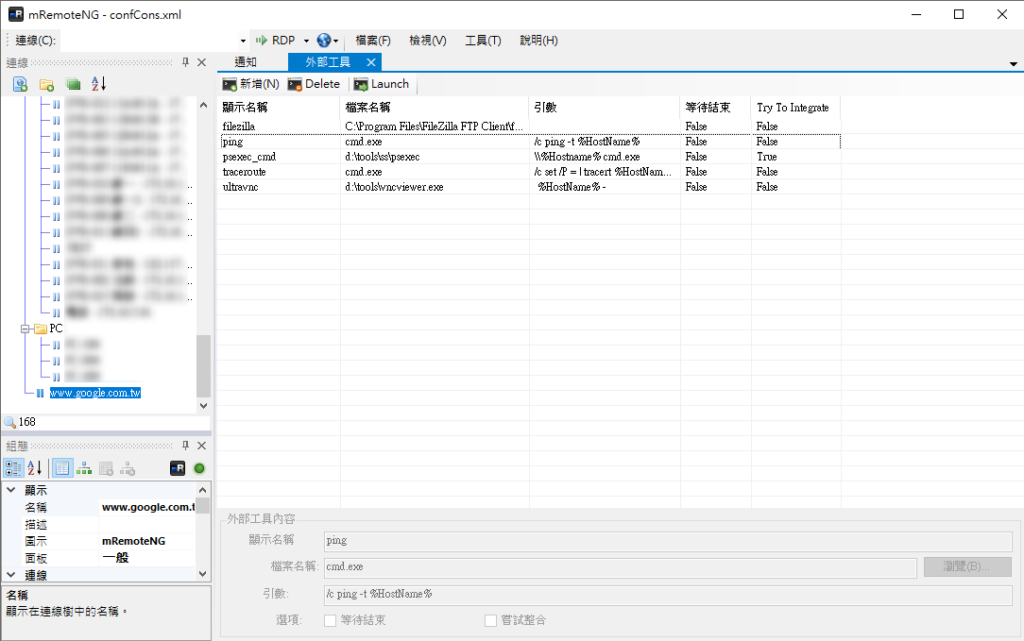Image resolution: width=1024 pixels, height=641 pixels.
Task: Collapse the 顯示 property category
Action: pyautogui.click(x=11, y=490)
